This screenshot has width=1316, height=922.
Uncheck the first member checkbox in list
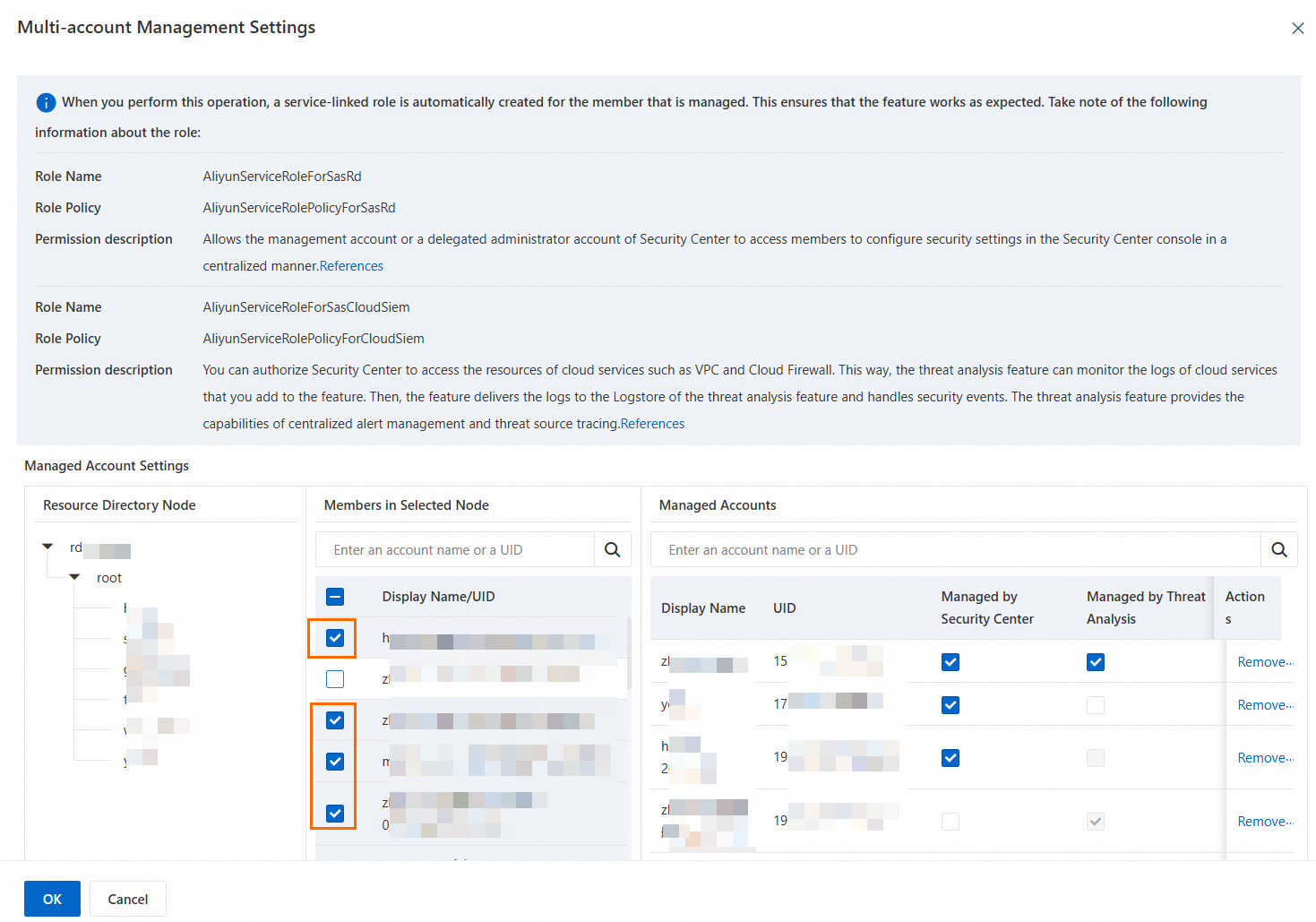(335, 638)
